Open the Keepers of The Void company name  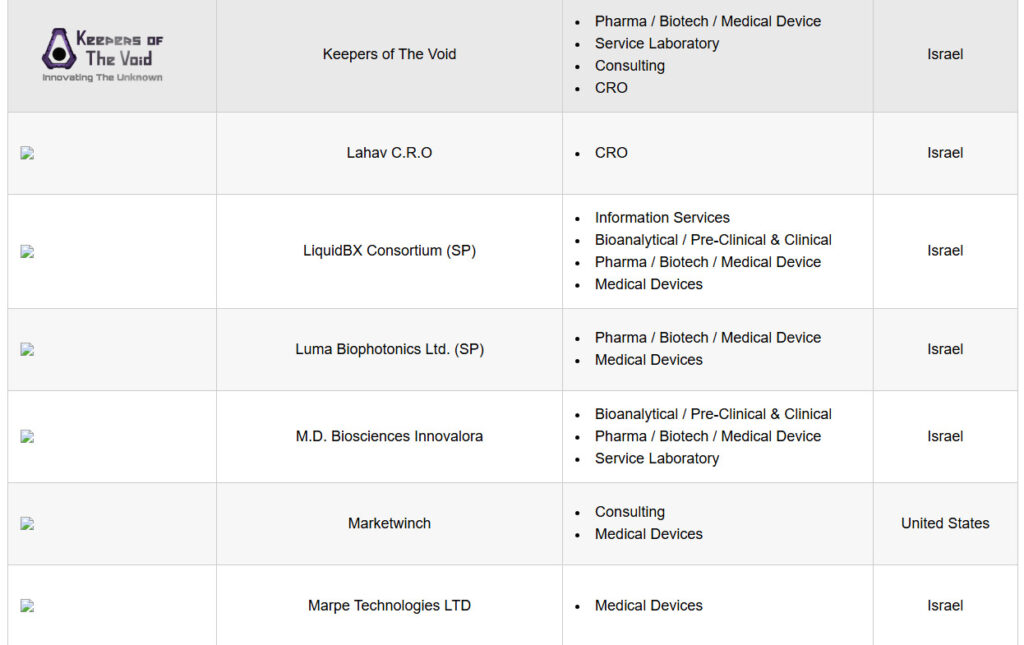coord(389,54)
